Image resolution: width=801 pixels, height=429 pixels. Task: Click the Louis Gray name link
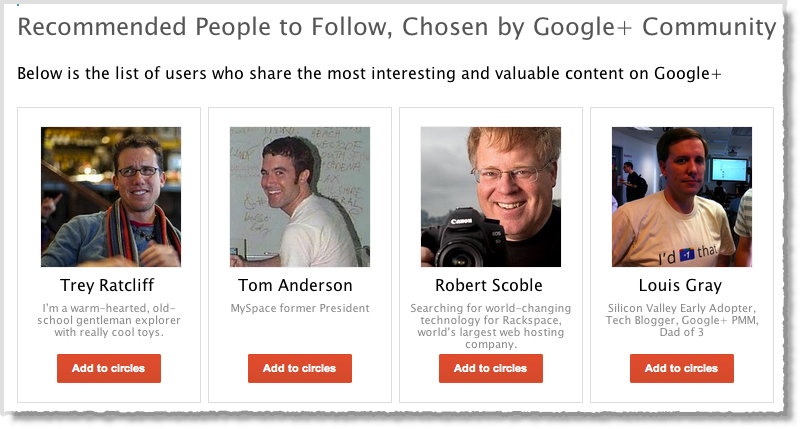coord(680,285)
